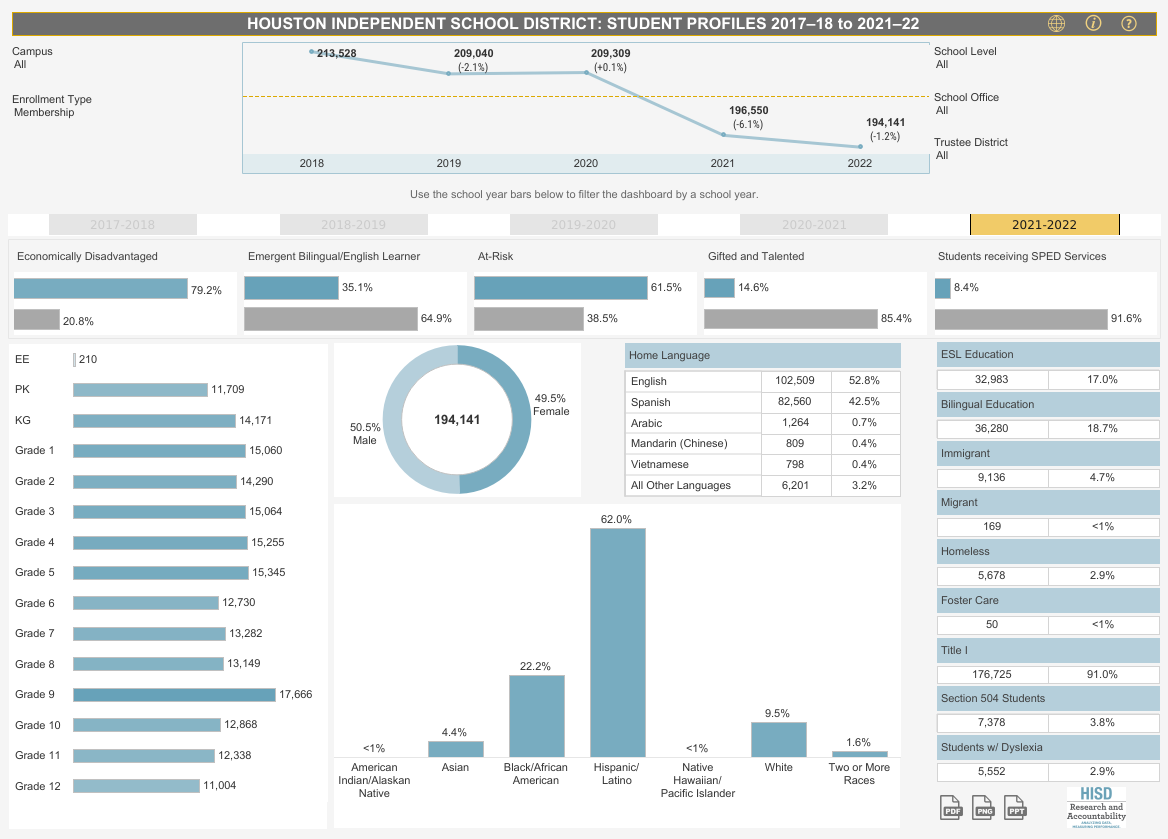Click the Foster Care count 50
The height and width of the screenshot is (839, 1168).
992,624
